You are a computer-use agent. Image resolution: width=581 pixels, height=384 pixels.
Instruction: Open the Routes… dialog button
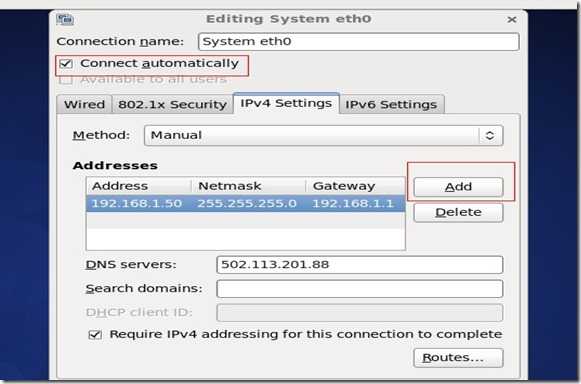pos(458,358)
